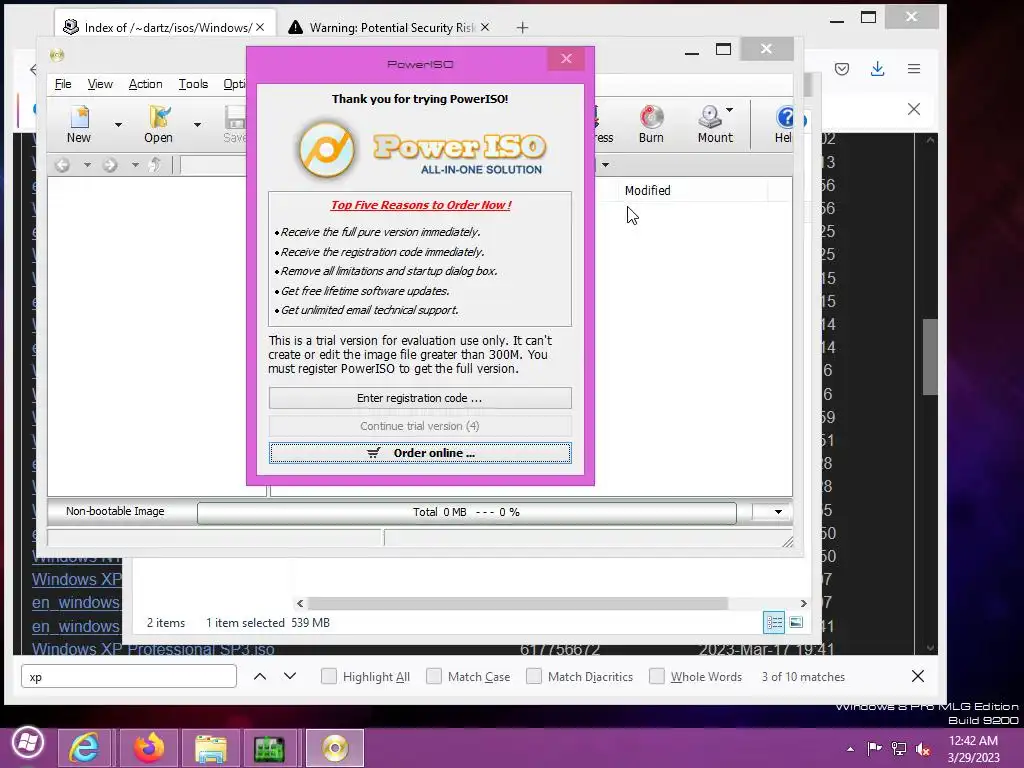Click the Non-bootable Image status label

pyautogui.click(x=115, y=511)
